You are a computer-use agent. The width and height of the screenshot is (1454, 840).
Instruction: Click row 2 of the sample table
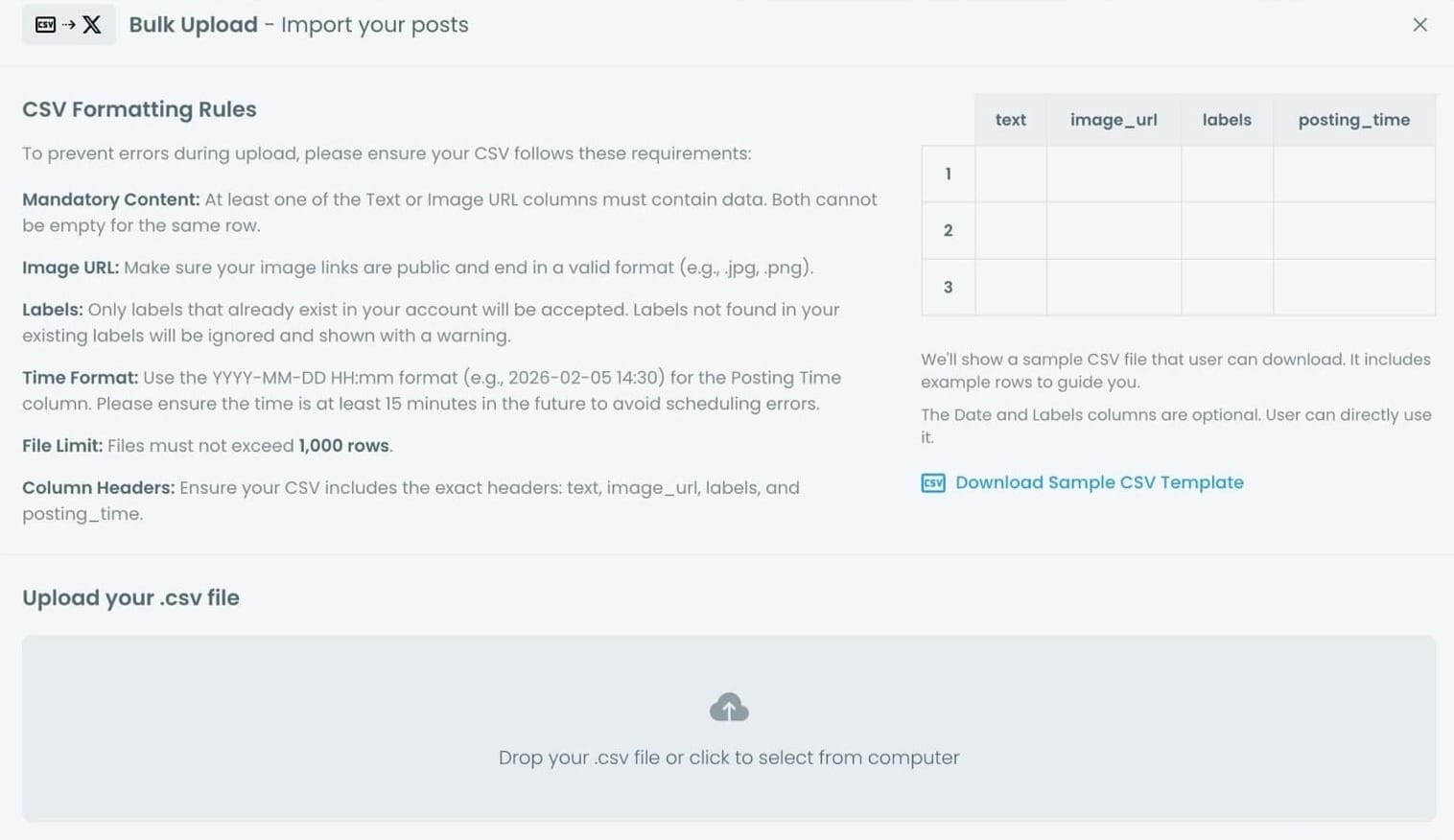948,230
